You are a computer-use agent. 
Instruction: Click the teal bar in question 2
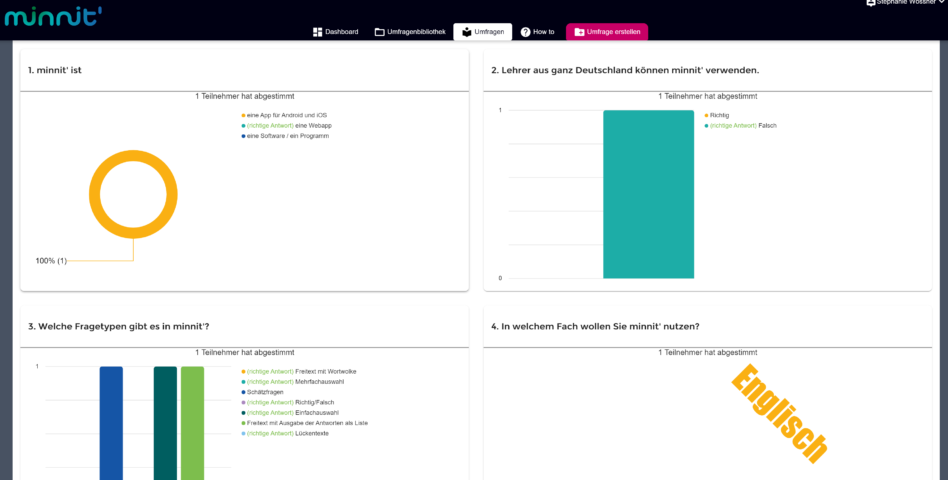[648, 194]
